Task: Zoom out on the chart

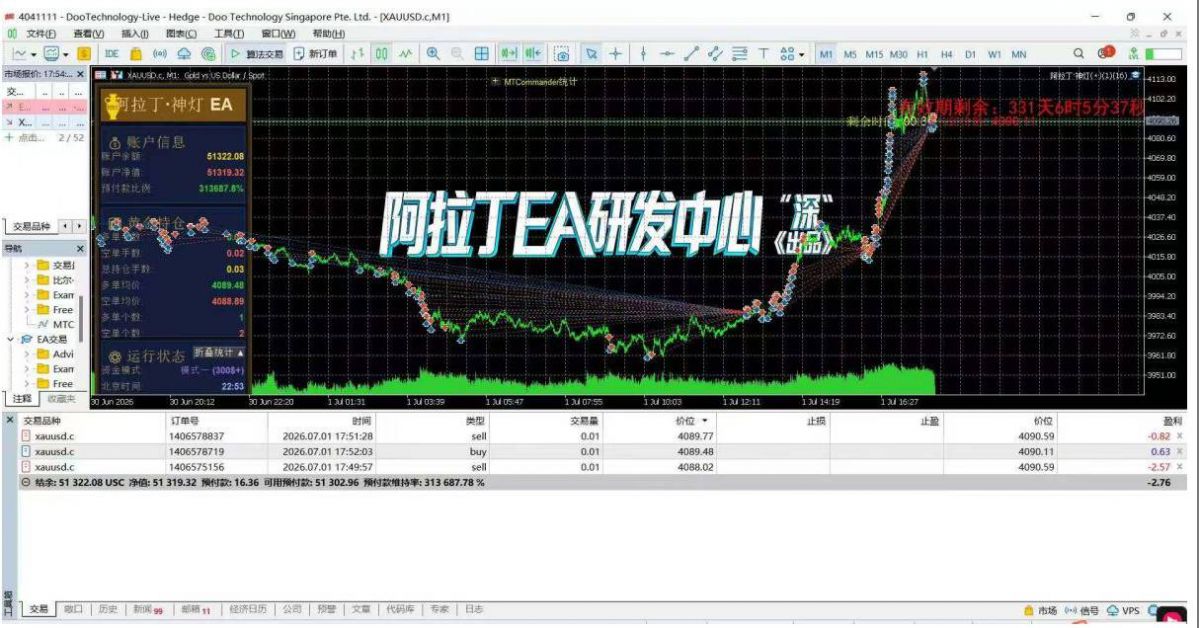Action: [x=457, y=54]
